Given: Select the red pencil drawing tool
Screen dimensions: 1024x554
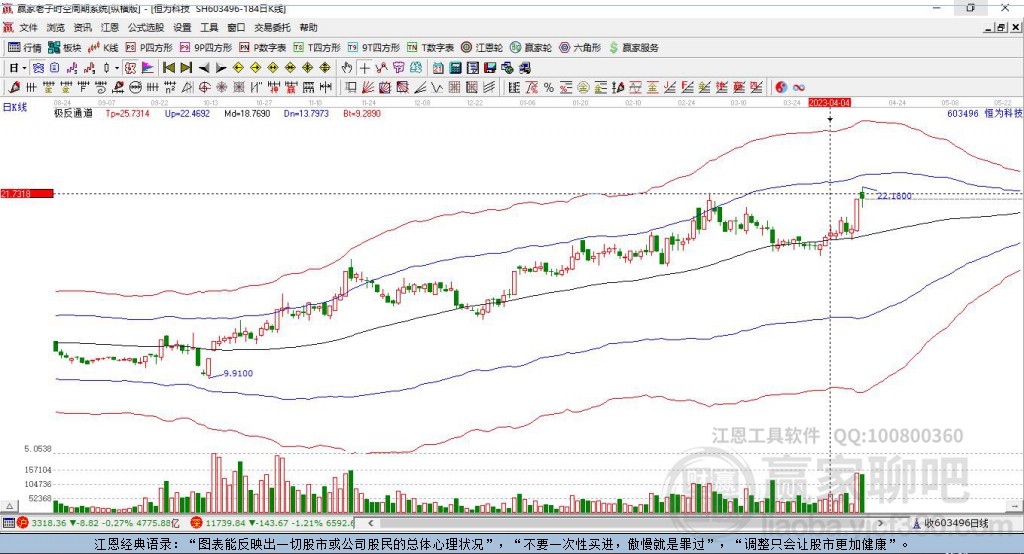Looking at the screenshot, I should click(x=14, y=88).
